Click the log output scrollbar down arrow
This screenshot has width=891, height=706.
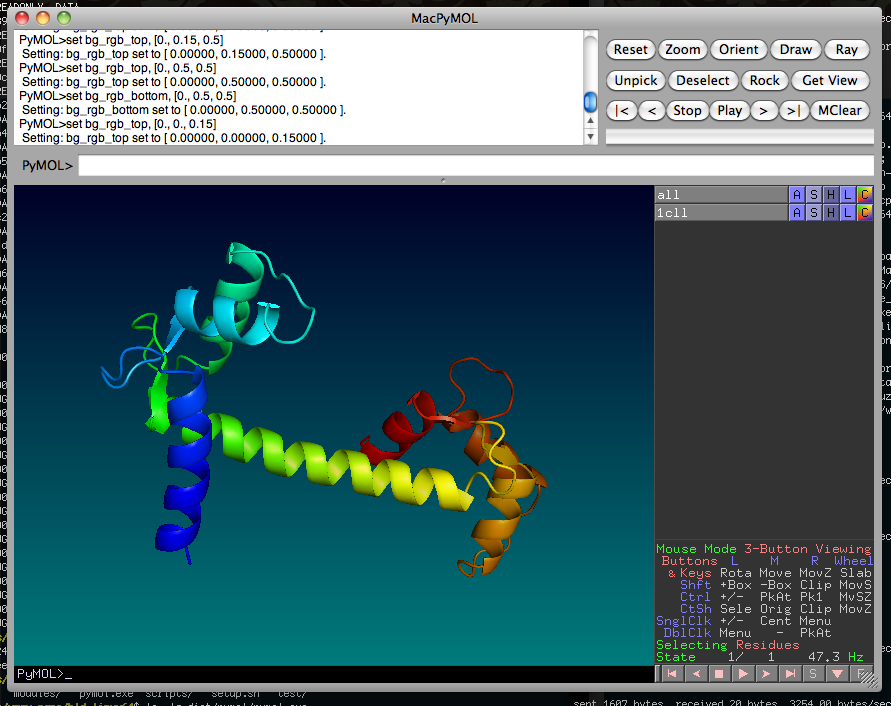(590, 137)
